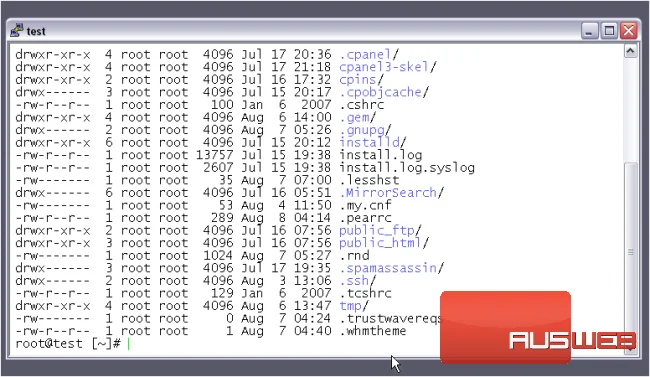Viewport: 650px width, 377px height.
Task: Click the 13:47 timestamp of tmp
Action: [x=313, y=306]
